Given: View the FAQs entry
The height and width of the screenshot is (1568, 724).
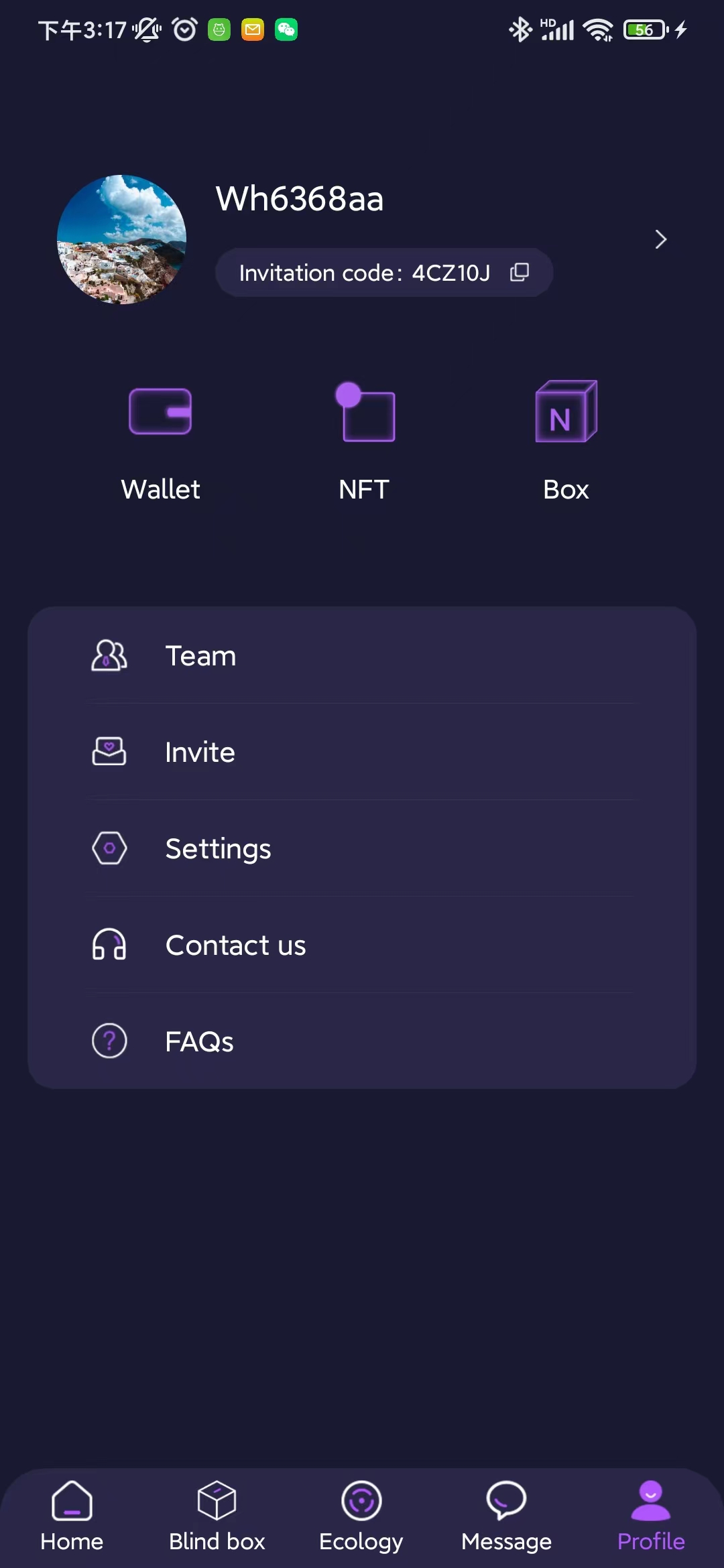Looking at the screenshot, I should (362, 1041).
